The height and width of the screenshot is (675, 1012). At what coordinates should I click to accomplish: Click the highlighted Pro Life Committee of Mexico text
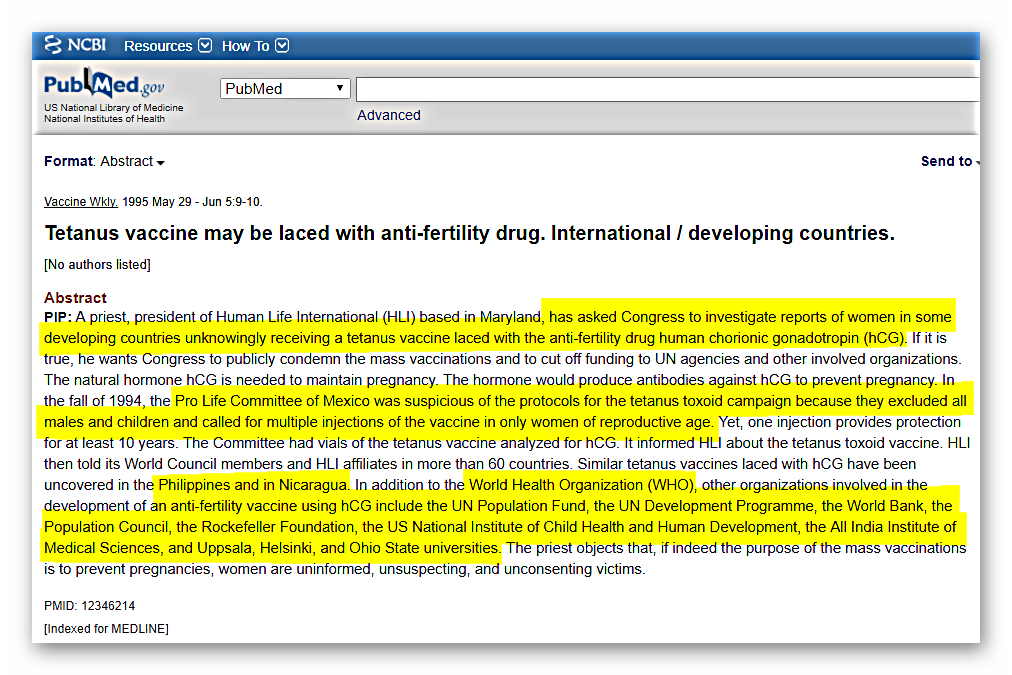click(x=272, y=401)
